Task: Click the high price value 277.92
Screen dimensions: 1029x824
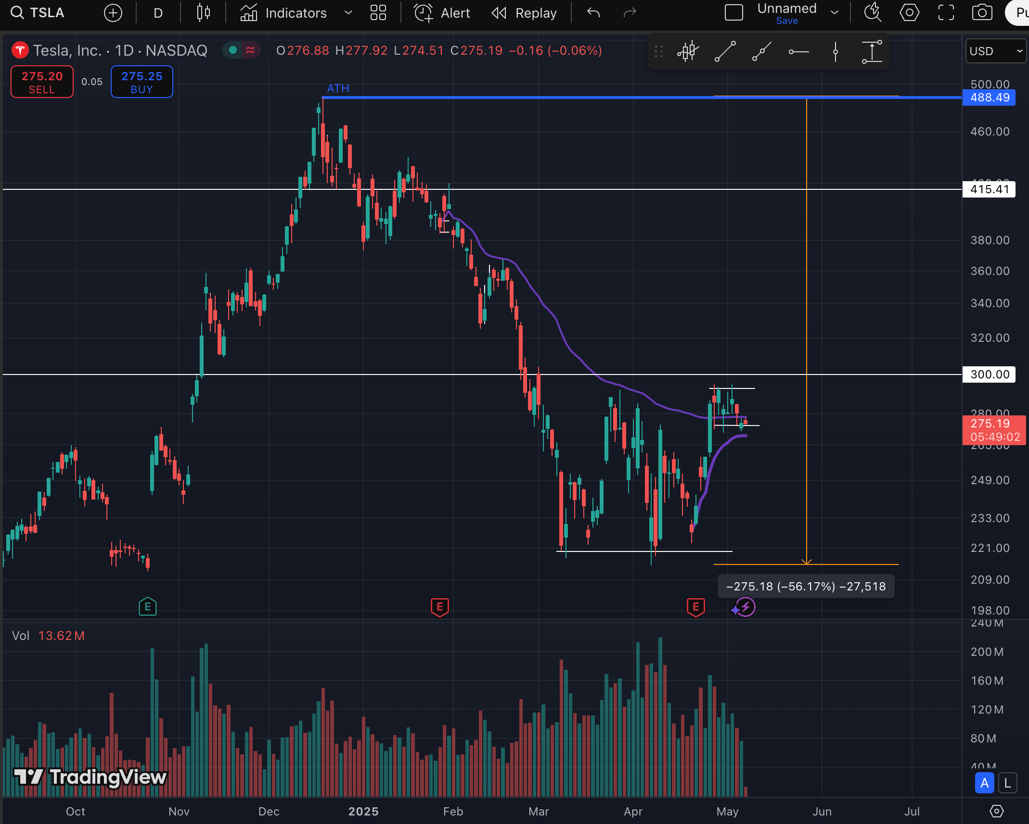Action: (x=366, y=51)
